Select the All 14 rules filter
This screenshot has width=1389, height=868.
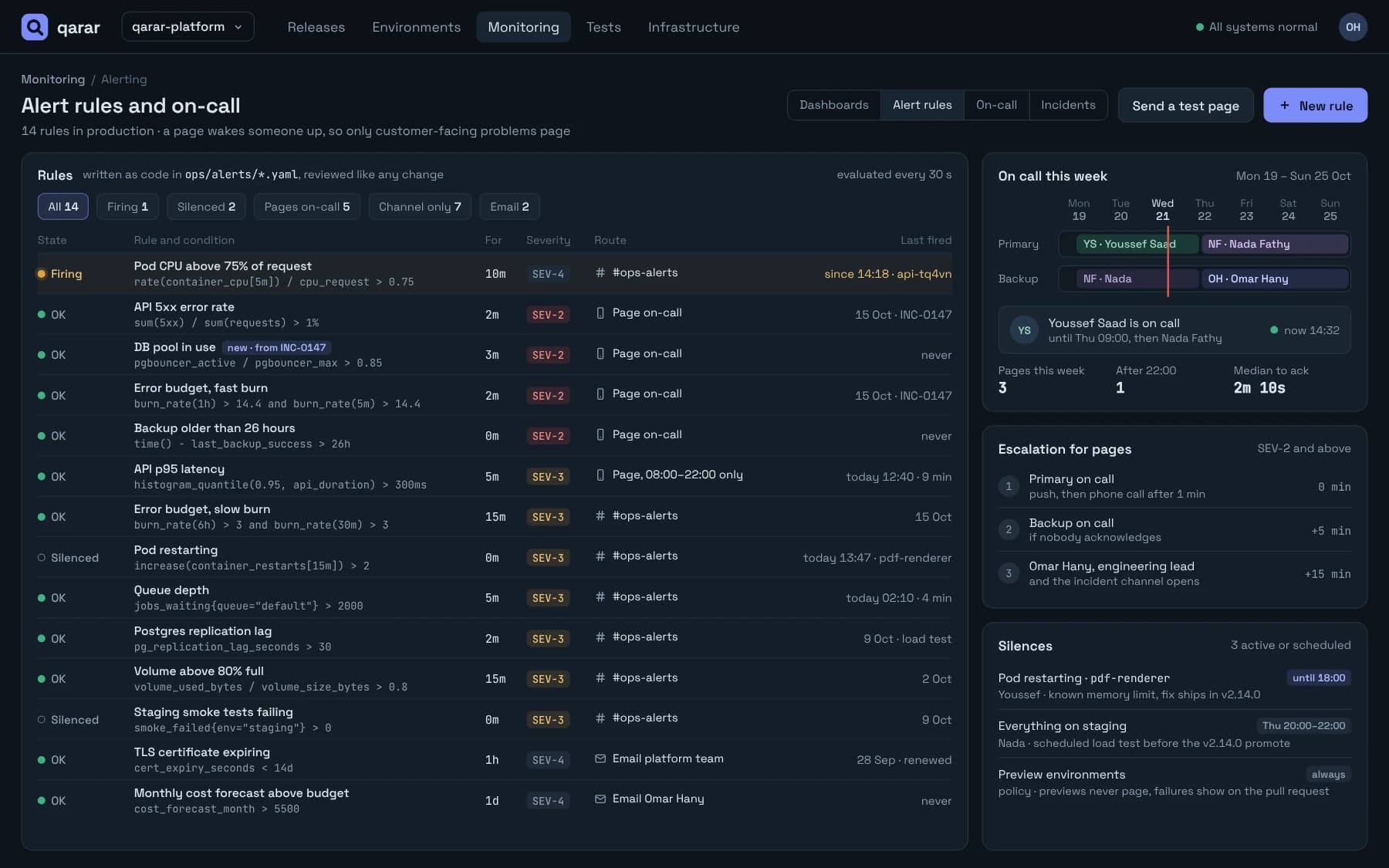click(x=63, y=207)
